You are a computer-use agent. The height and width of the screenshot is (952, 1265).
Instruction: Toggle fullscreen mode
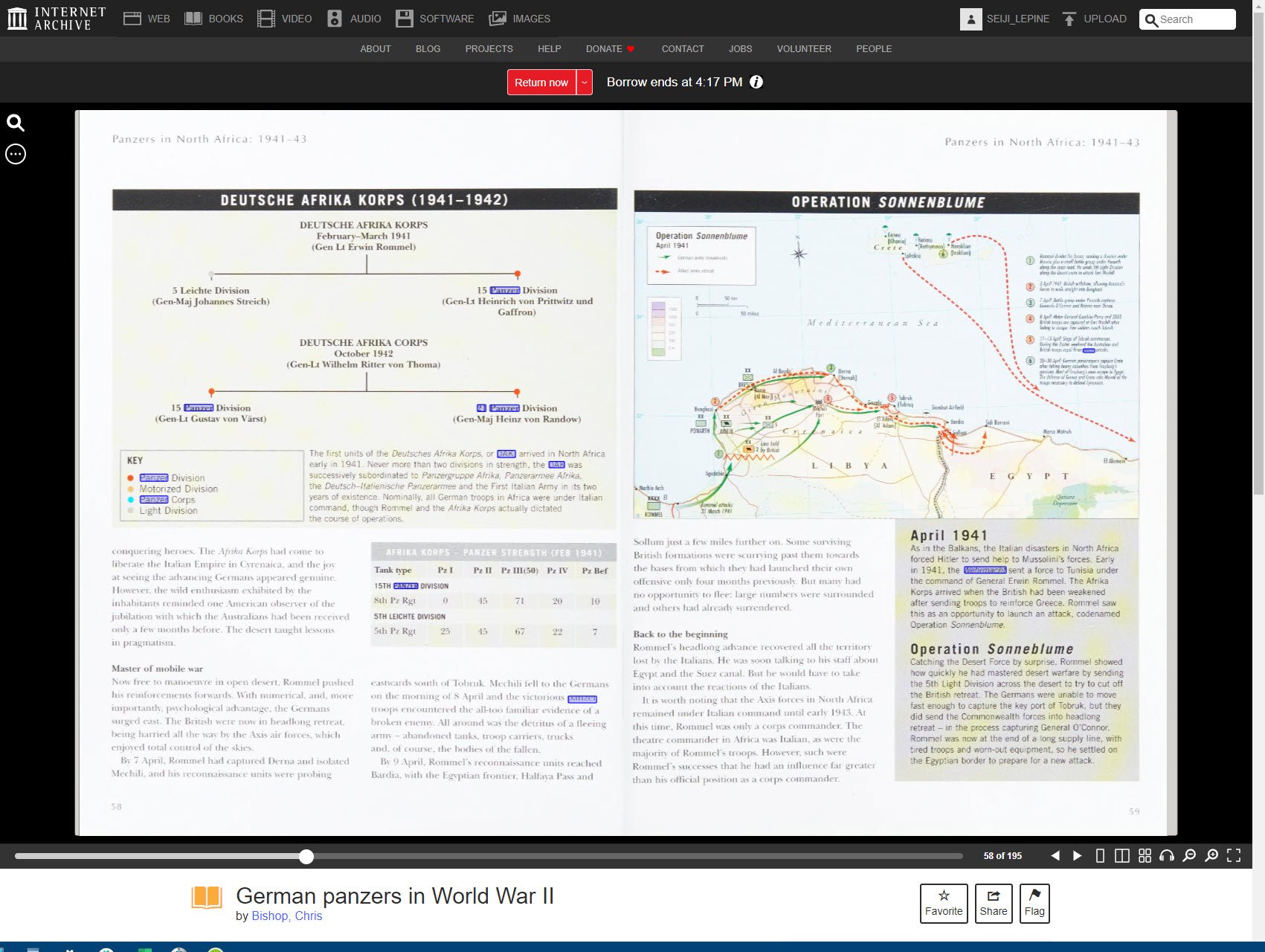(x=1234, y=856)
